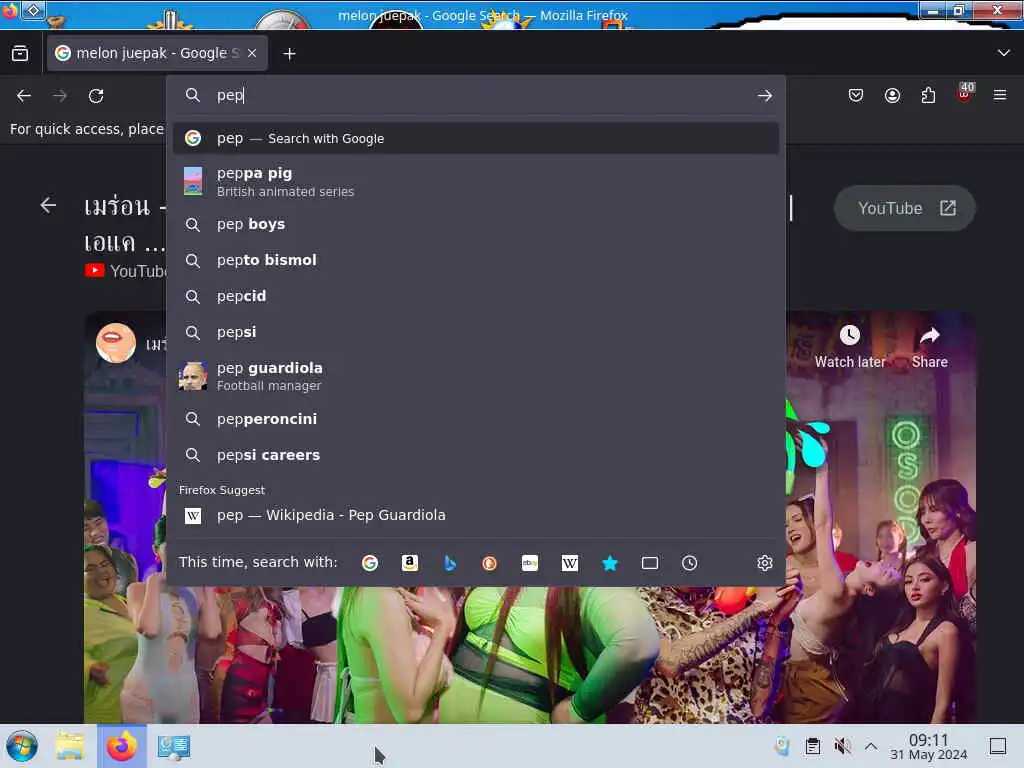The image size is (1024, 768).
Task: Go back with browser back arrow
Action: 24,96
